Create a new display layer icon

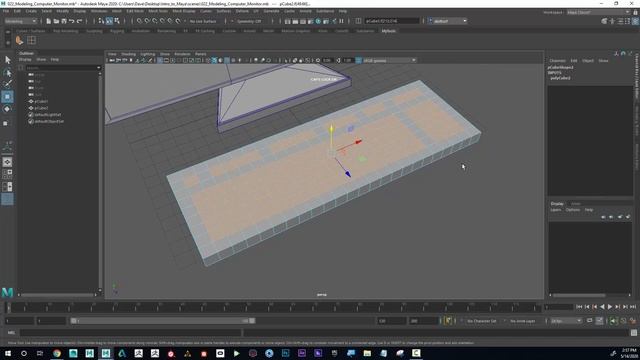click(620, 217)
